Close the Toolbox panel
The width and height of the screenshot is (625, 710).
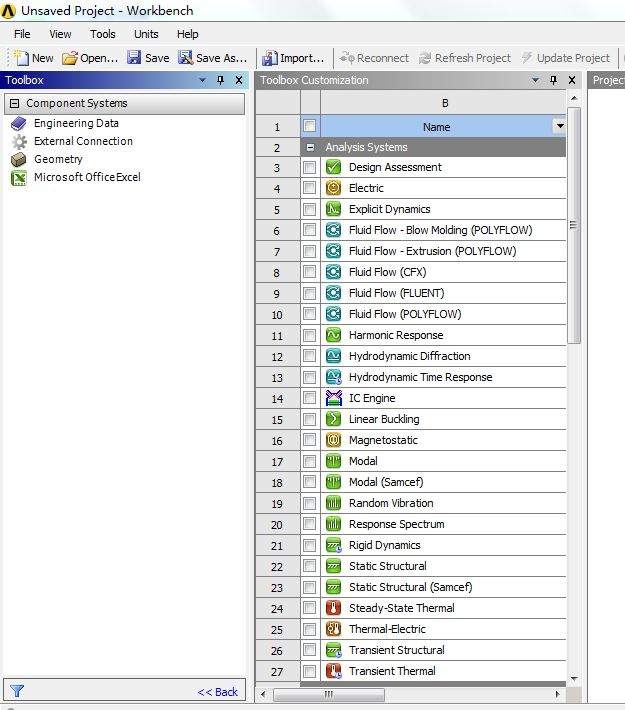click(x=239, y=80)
